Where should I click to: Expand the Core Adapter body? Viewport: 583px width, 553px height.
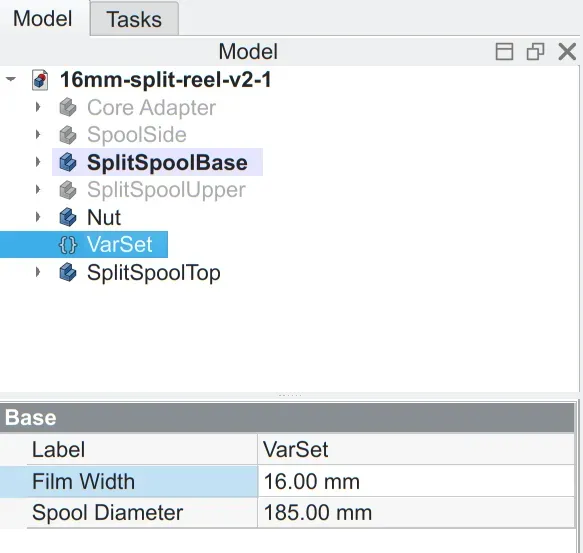click(x=38, y=107)
